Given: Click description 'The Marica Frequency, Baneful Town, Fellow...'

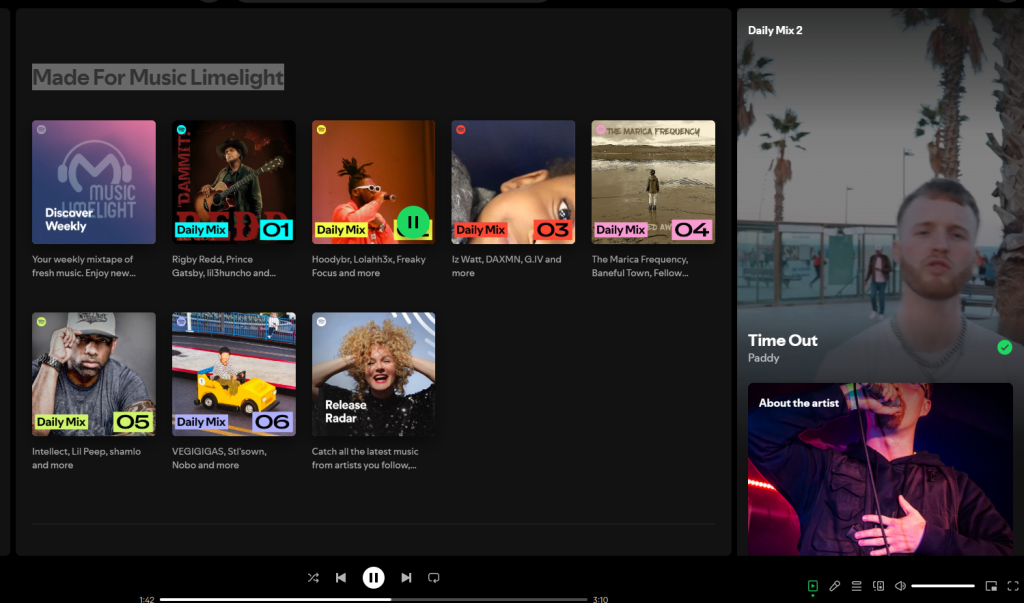Looking at the screenshot, I should click(x=640, y=266).
